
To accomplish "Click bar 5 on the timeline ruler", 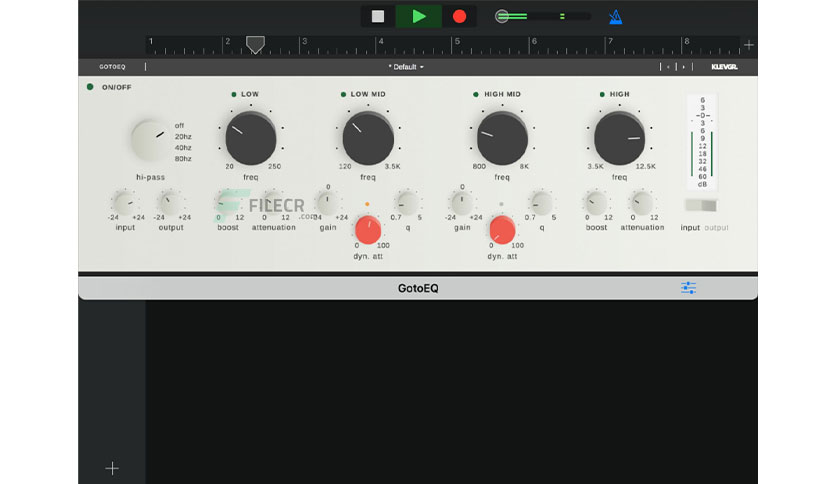I will (x=457, y=42).
